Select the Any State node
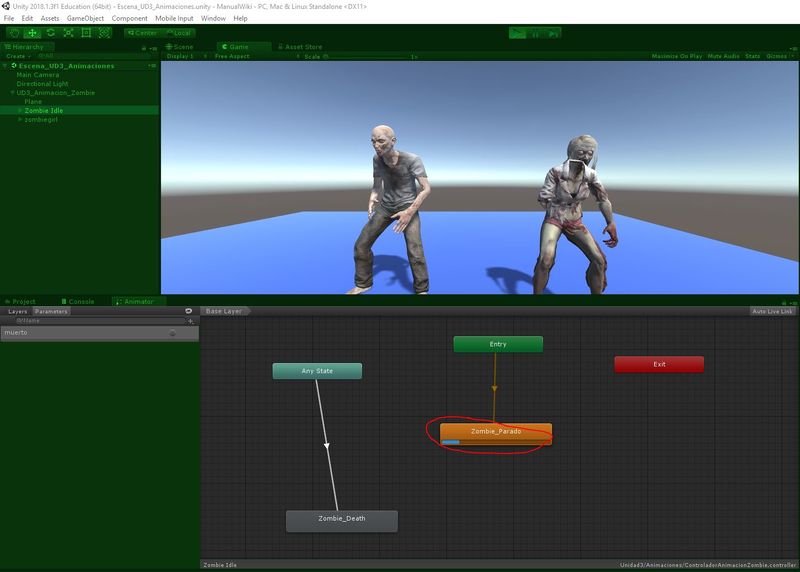The height and width of the screenshot is (572, 800). point(317,371)
